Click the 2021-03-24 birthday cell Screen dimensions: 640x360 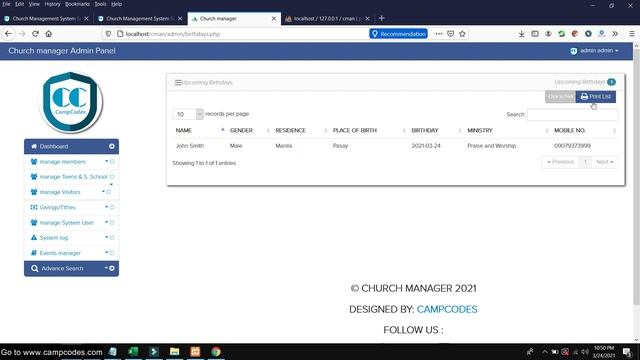coord(426,146)
